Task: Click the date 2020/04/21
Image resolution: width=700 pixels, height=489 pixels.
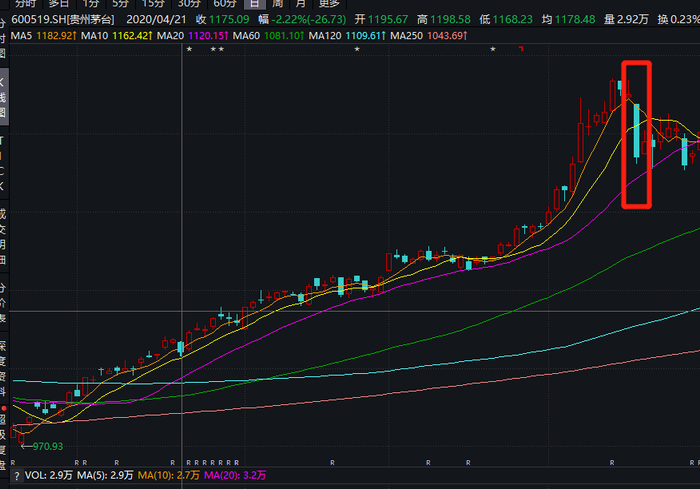Action: coord(156,20)
